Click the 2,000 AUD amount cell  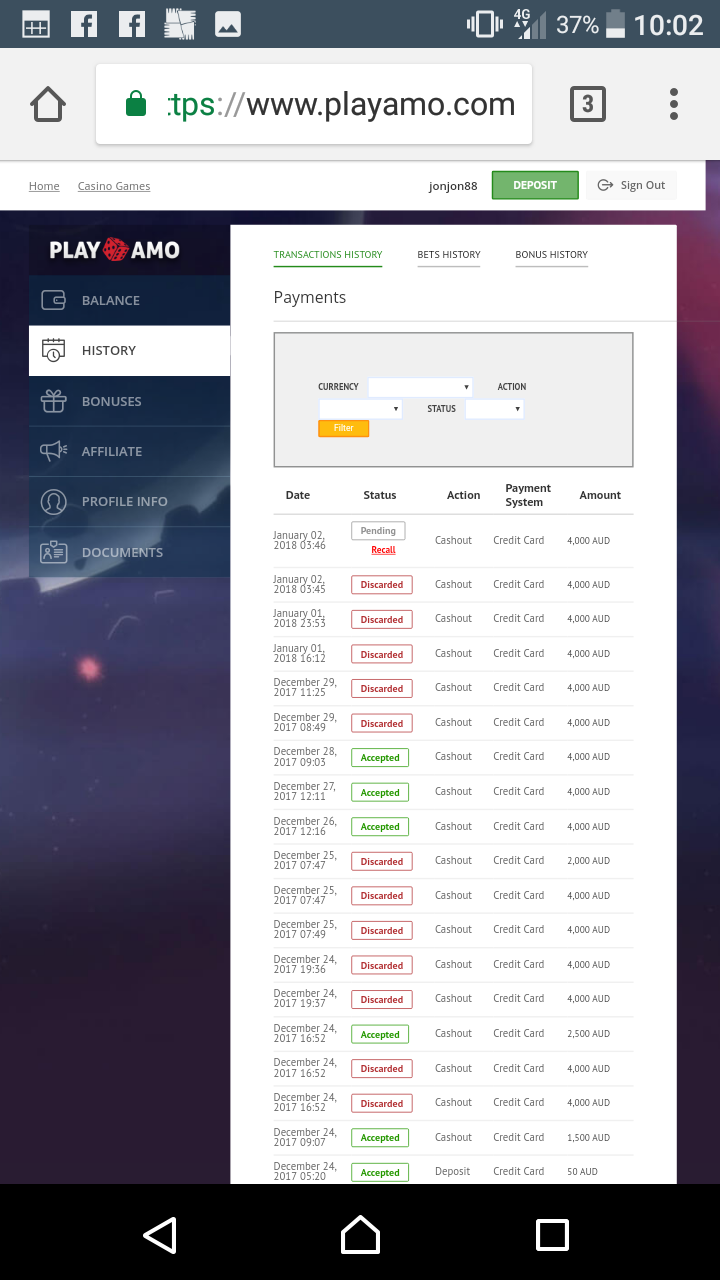588,861
